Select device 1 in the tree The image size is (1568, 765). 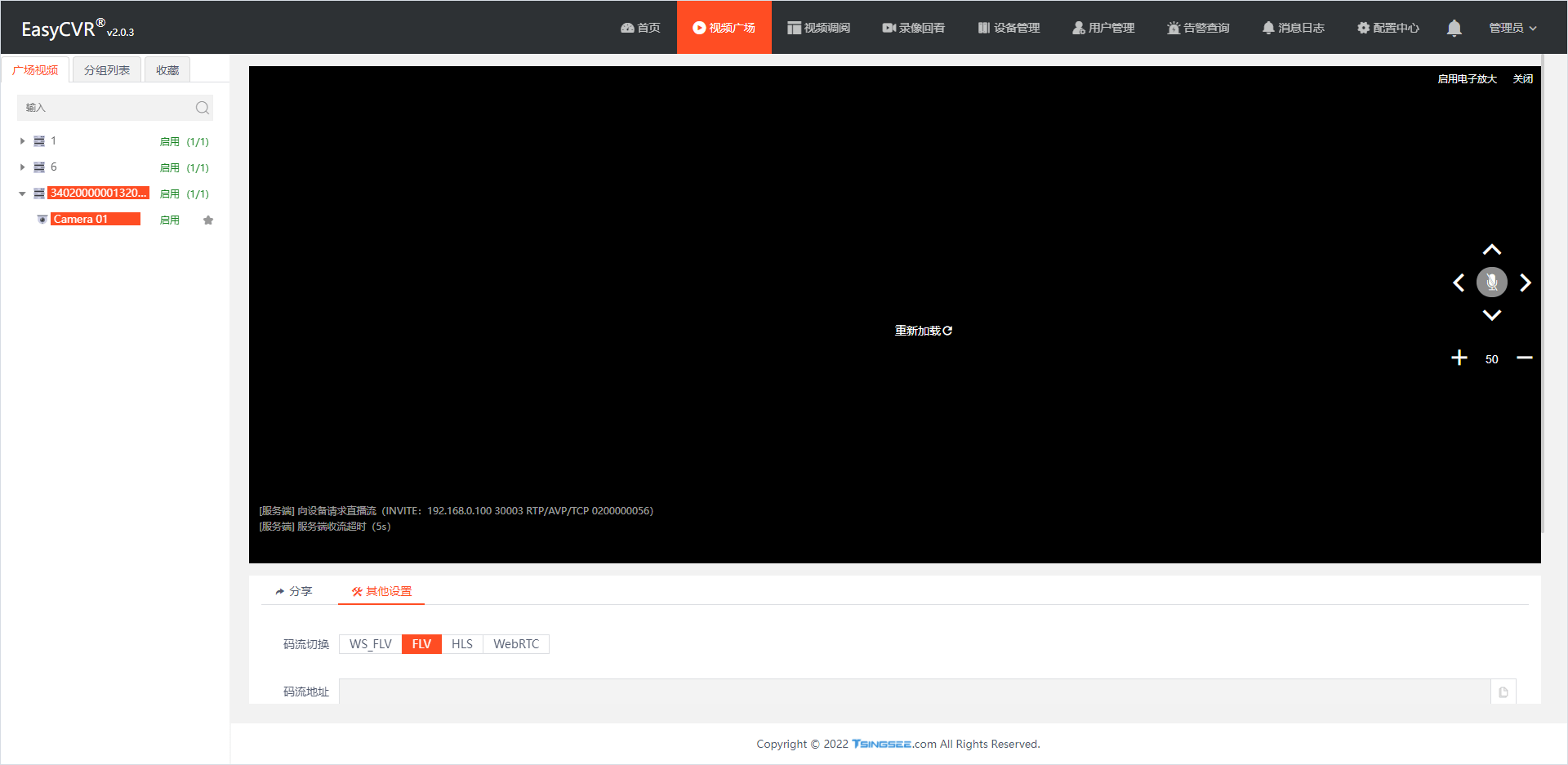[x=53, y=141]
